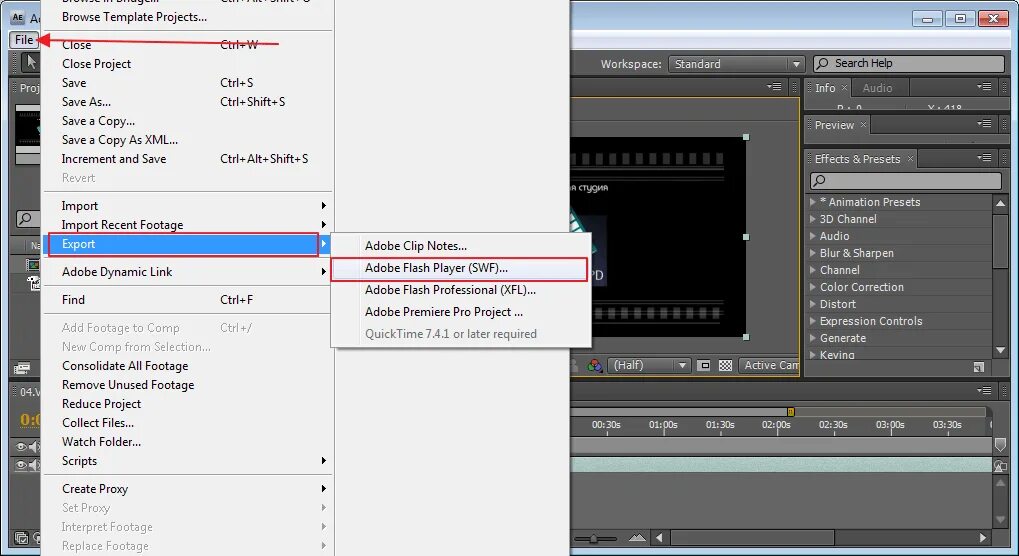Choose Collect Files from File menu

188,423
